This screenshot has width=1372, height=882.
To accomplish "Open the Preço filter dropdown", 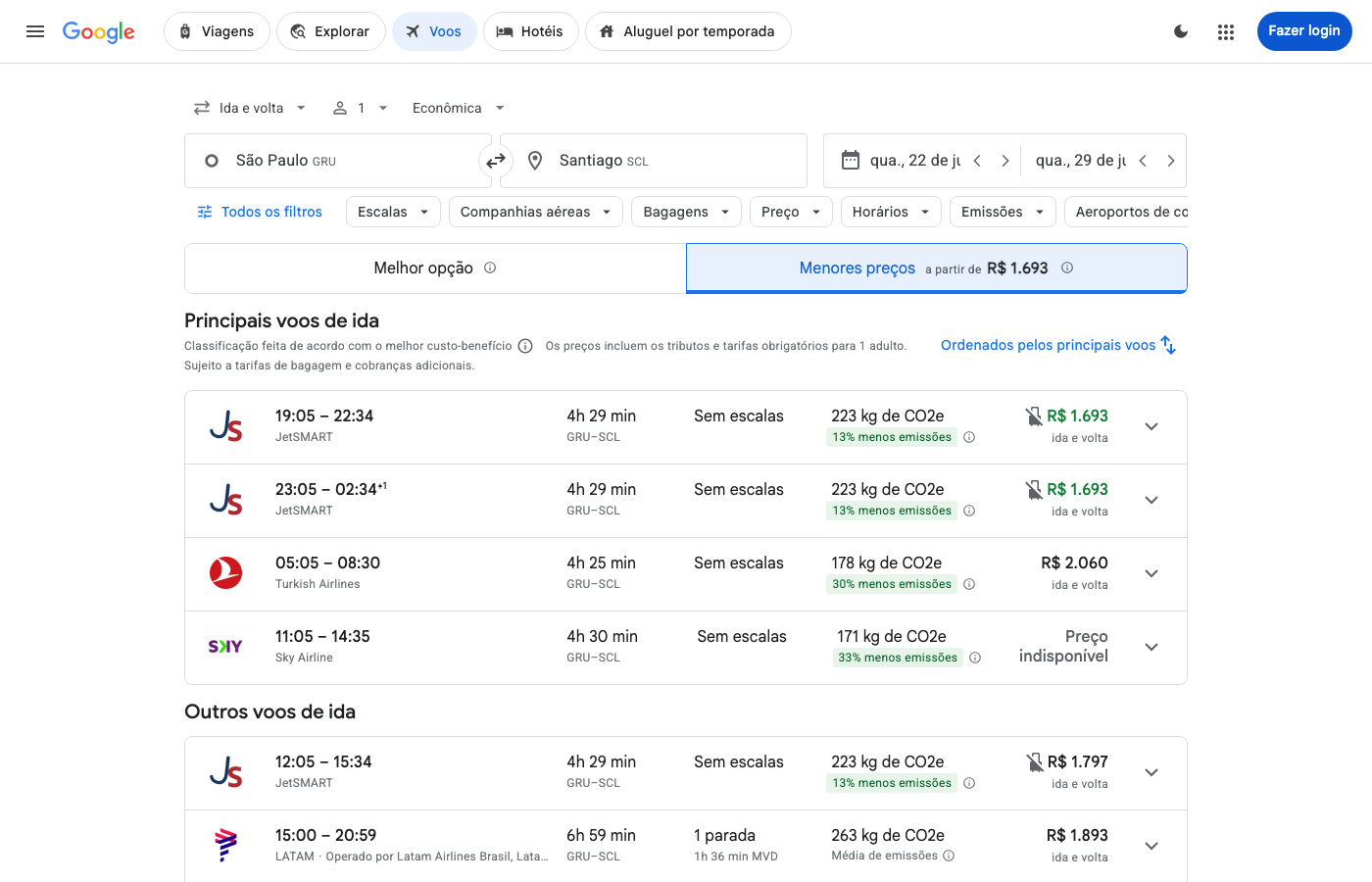I will [x=791, y=212].
